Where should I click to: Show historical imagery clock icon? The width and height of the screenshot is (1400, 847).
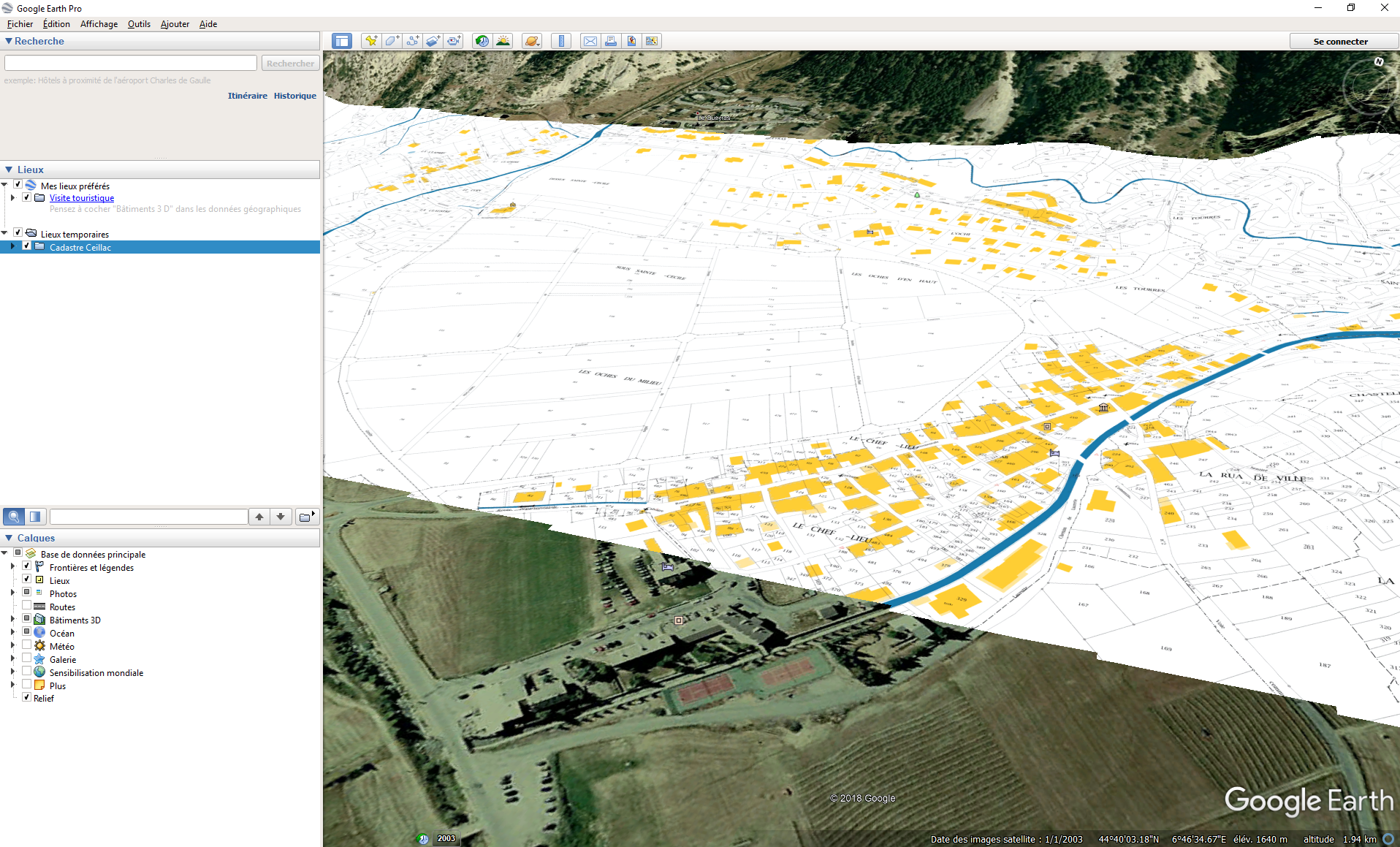pos(482,41)
